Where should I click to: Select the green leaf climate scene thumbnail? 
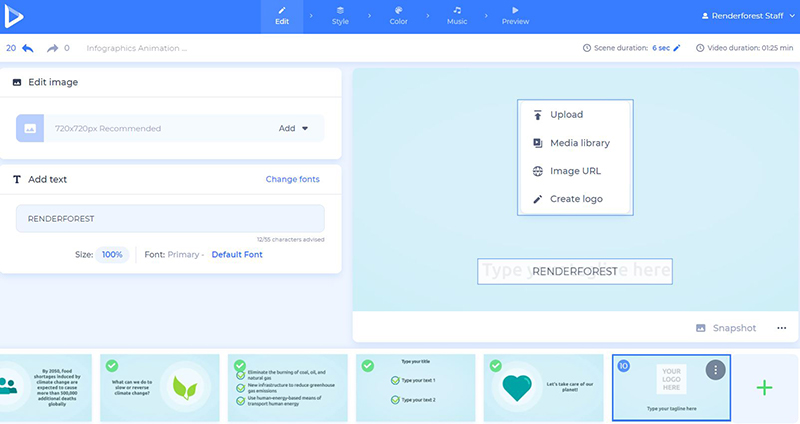[x=160, y=388]
